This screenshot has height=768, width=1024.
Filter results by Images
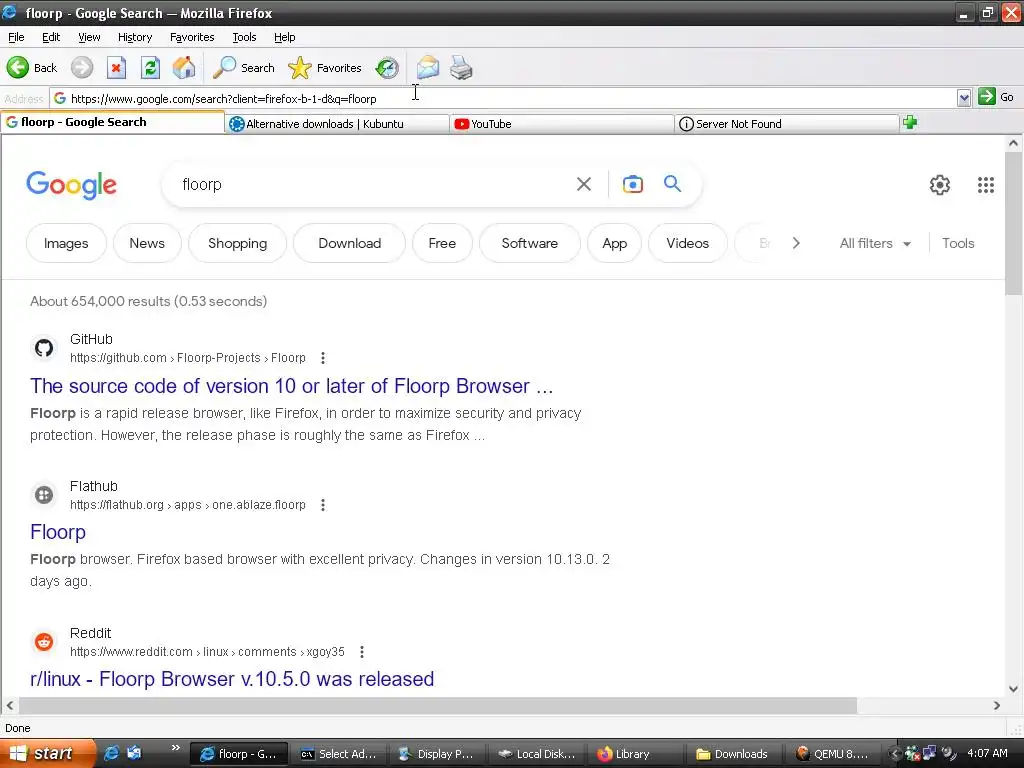(66, 243)
